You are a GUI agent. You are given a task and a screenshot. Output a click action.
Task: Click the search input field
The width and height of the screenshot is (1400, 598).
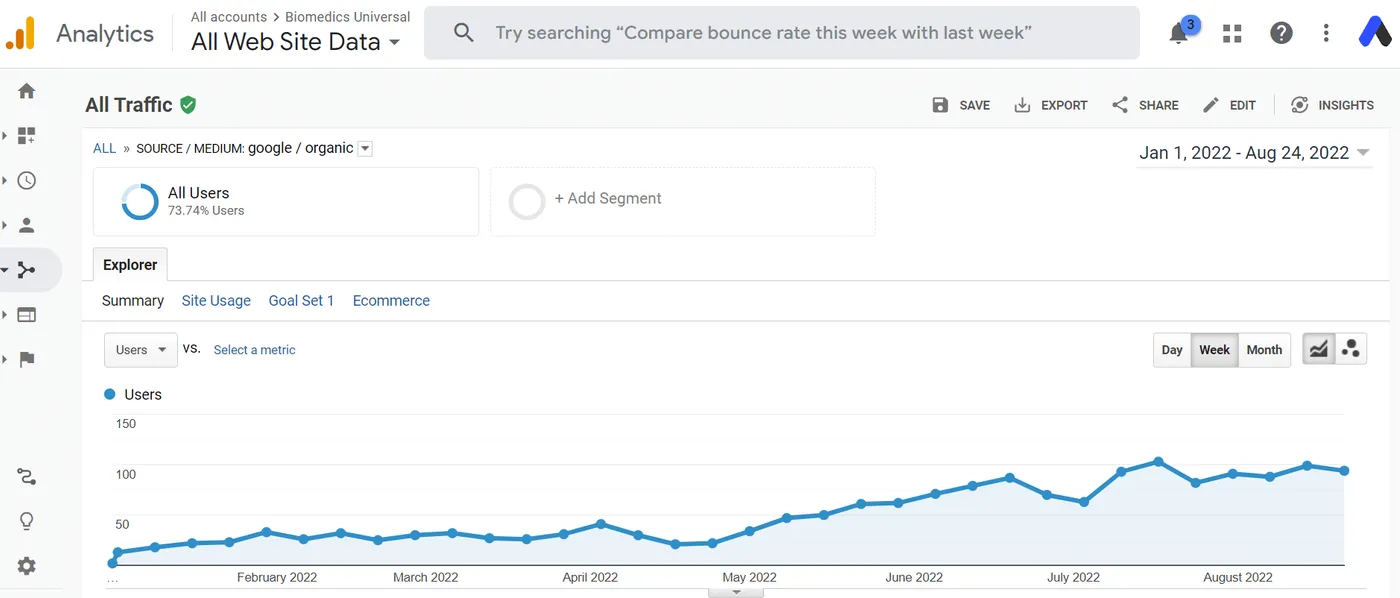(782, 33)
